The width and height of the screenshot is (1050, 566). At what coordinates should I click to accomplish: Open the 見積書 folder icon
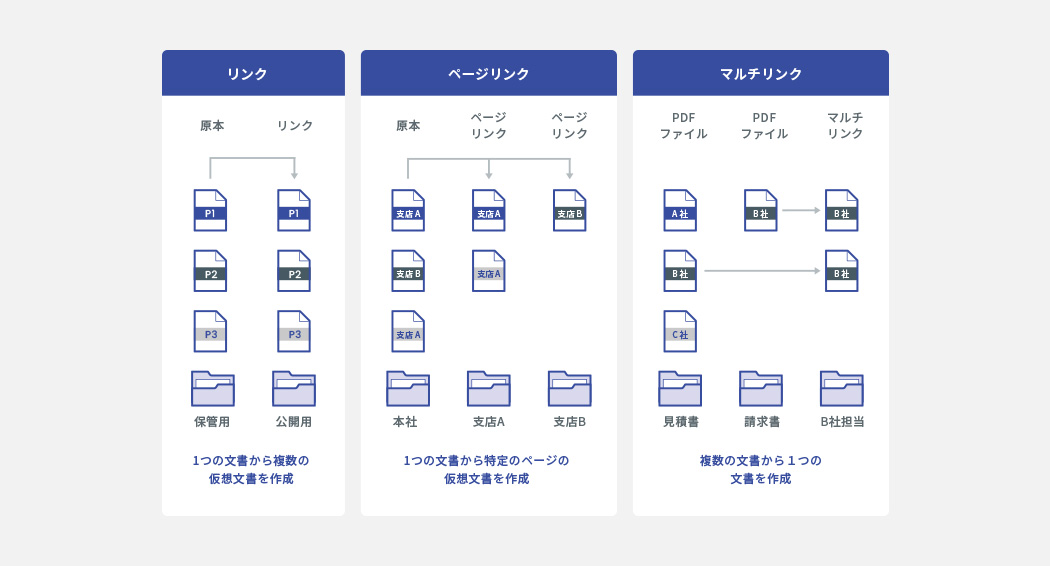[x=680, y=388]
